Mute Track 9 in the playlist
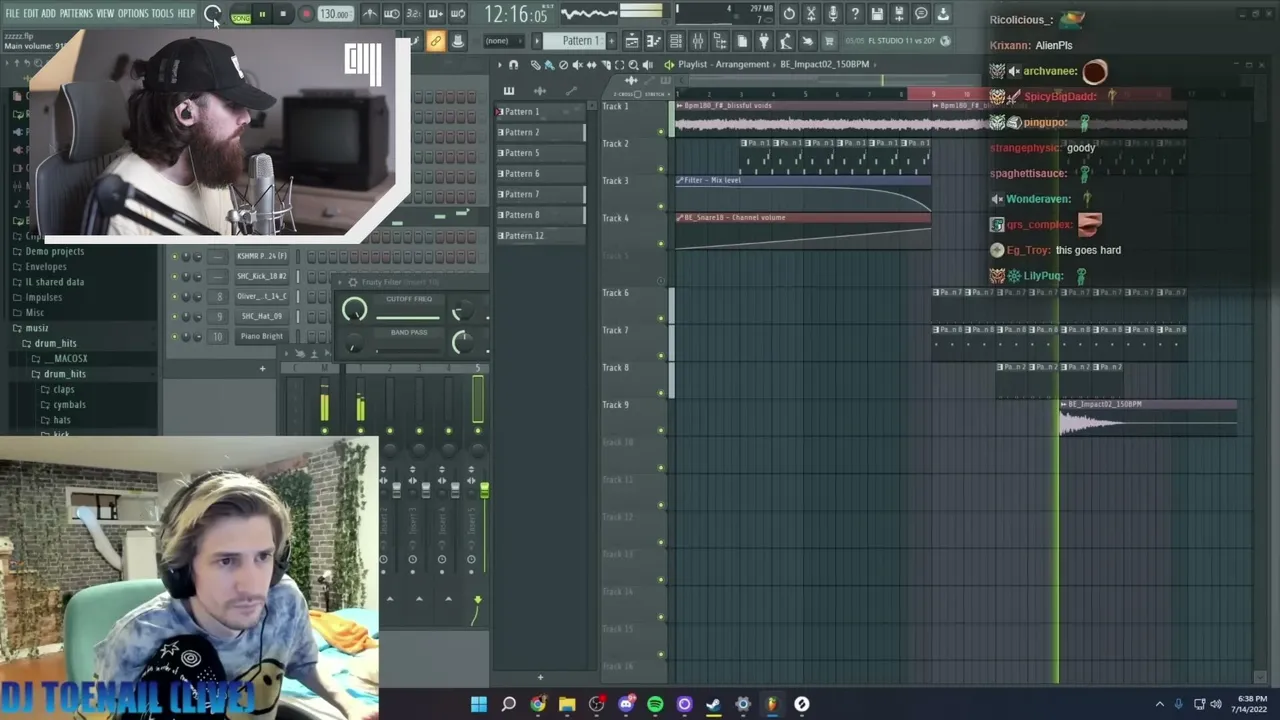This screenshot has width=1280, height=720. (x=660, y=430)
